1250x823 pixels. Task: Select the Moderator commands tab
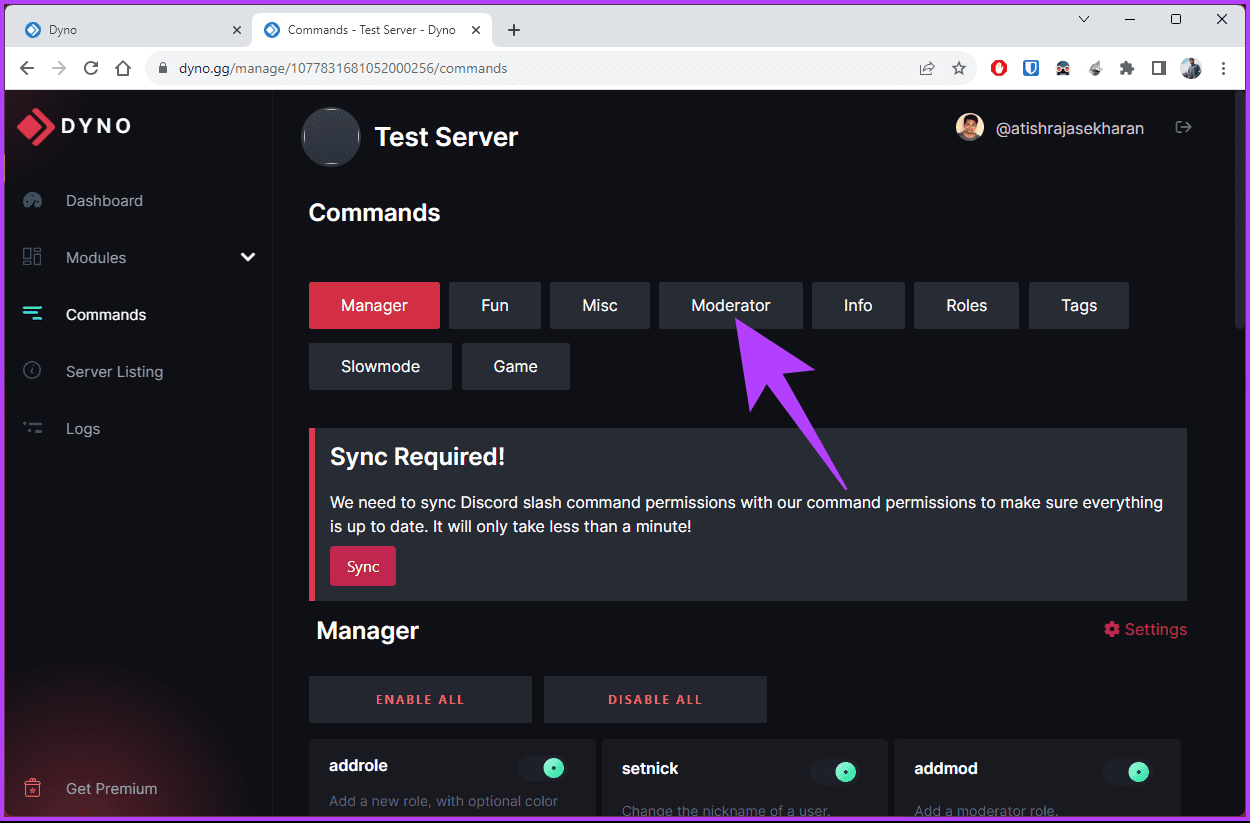point(731,305)
